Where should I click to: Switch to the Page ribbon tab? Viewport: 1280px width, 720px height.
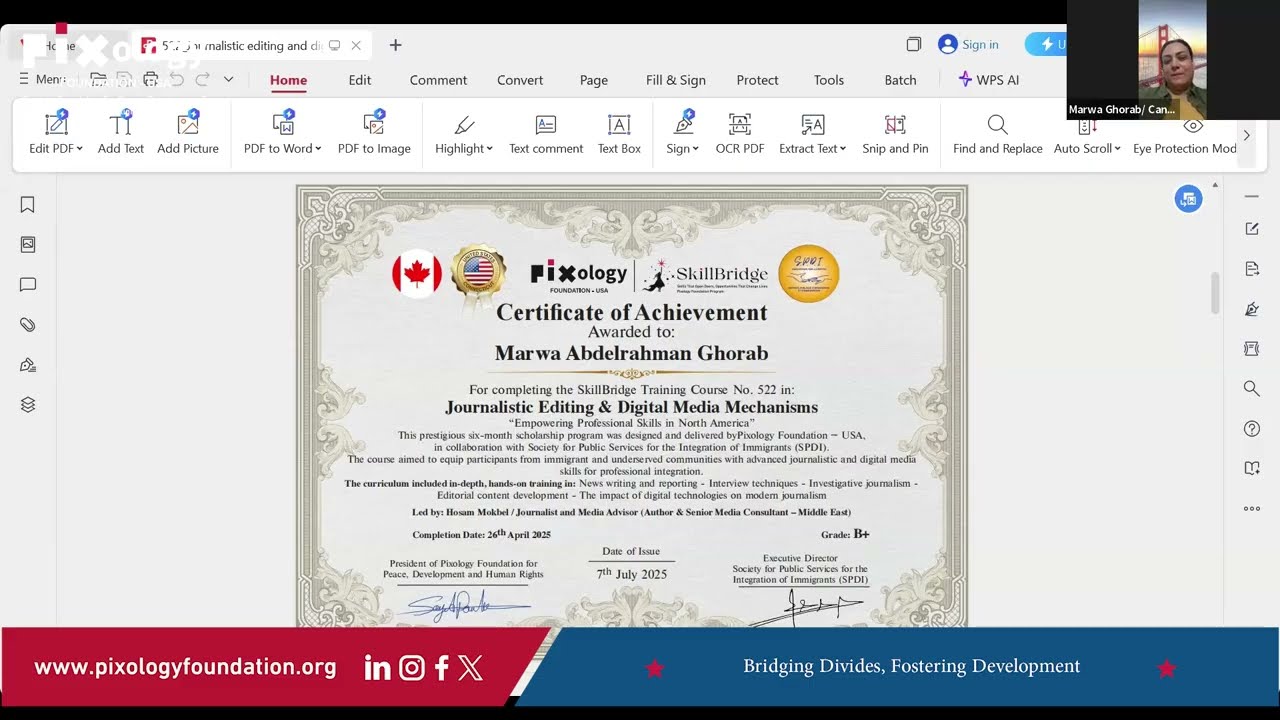pos(594,80)
